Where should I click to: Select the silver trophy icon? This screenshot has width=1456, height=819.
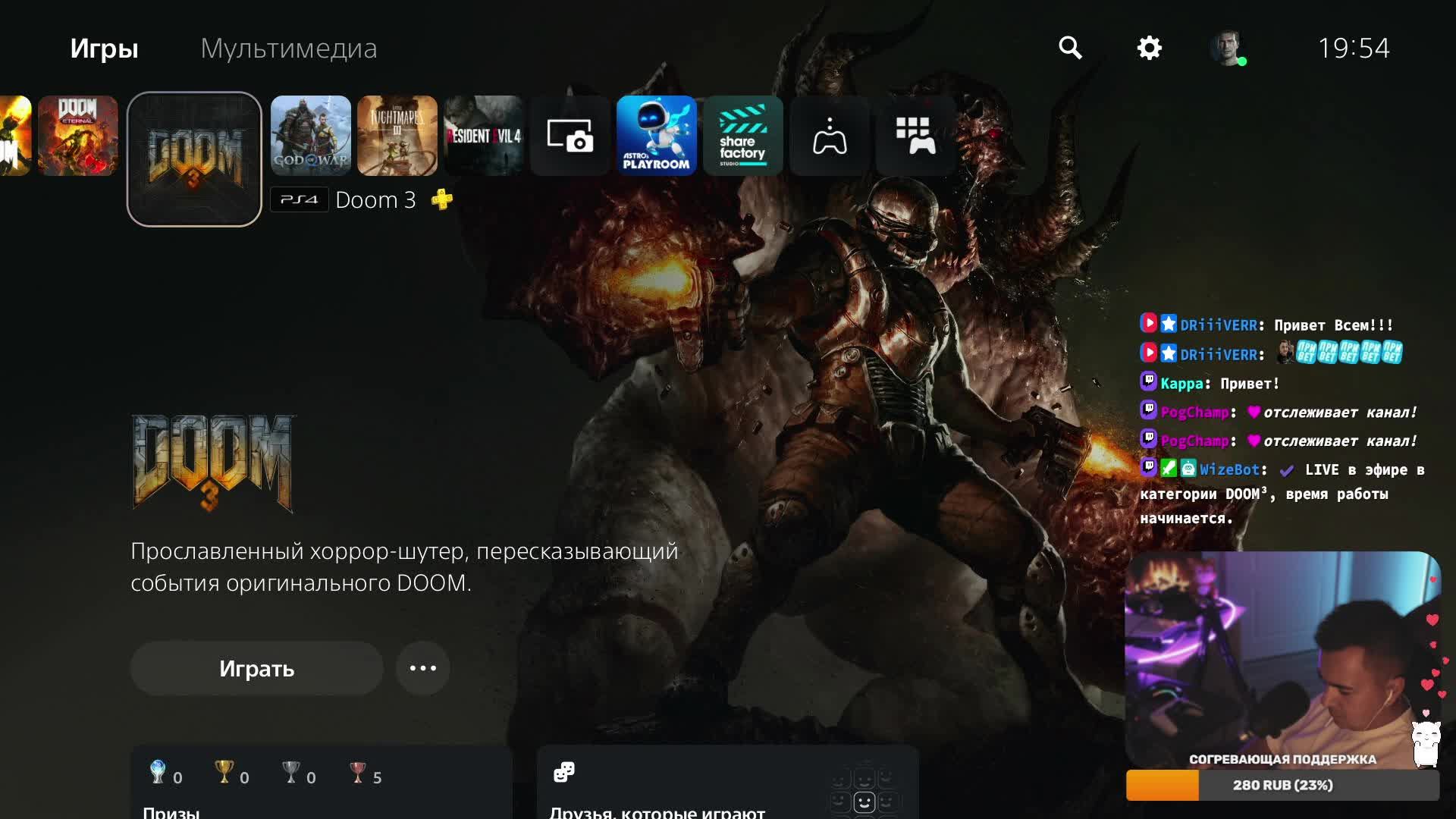click(x=291, y=772)
